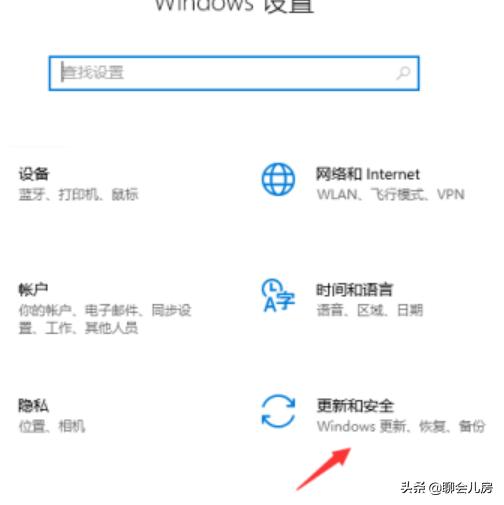Screen dimensions: 504x505
Task: Click 你的帐户、电子邮件、同步设置 description
Action: point(105,319)
